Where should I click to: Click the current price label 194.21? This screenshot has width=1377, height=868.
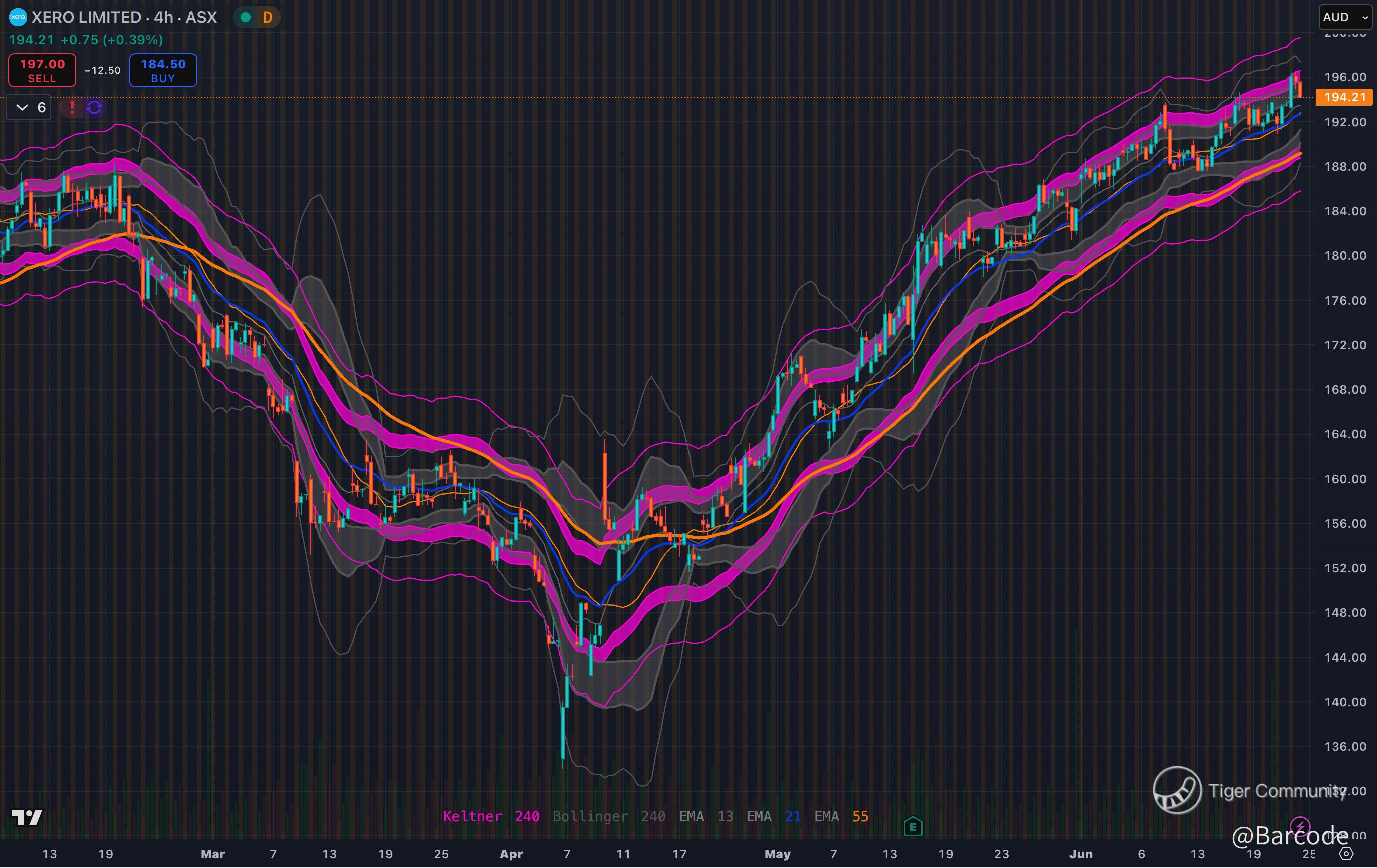(x=1344, y=97)
